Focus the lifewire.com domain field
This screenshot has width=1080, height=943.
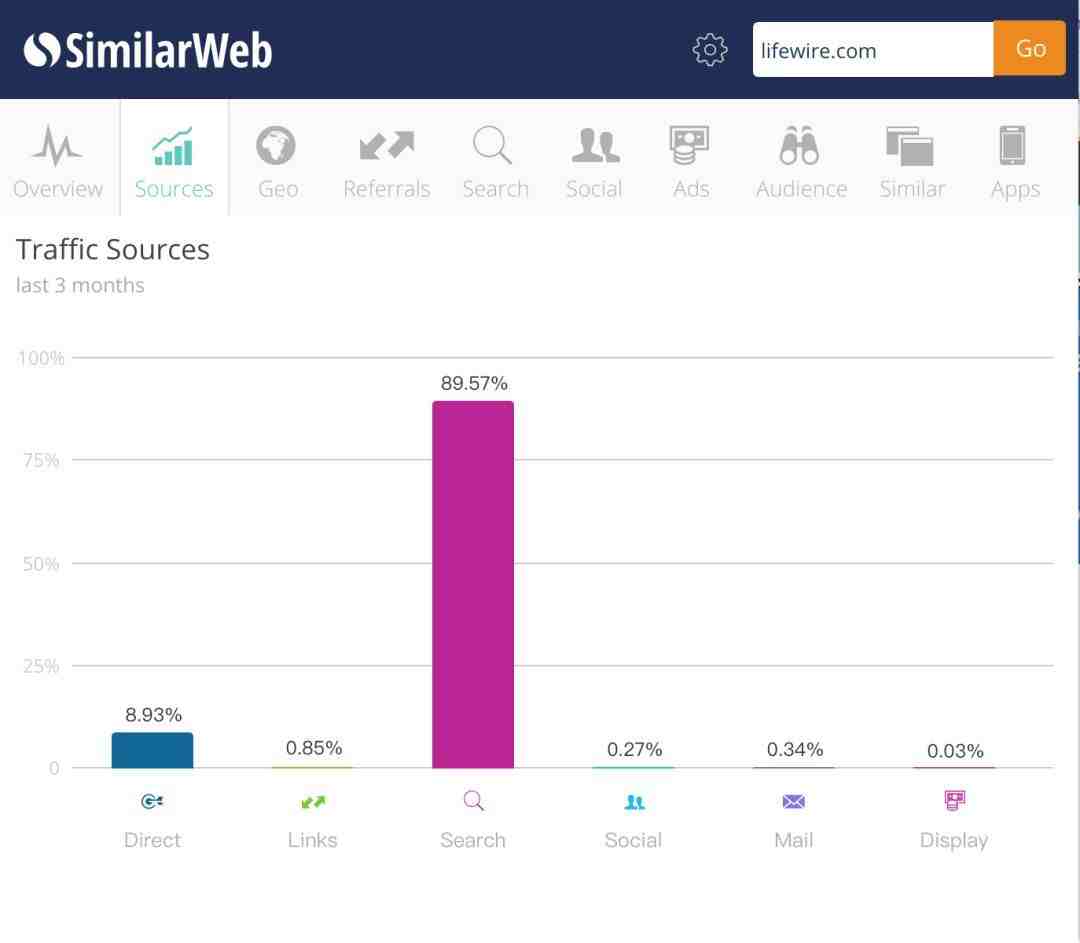click(x=873, y=50)
